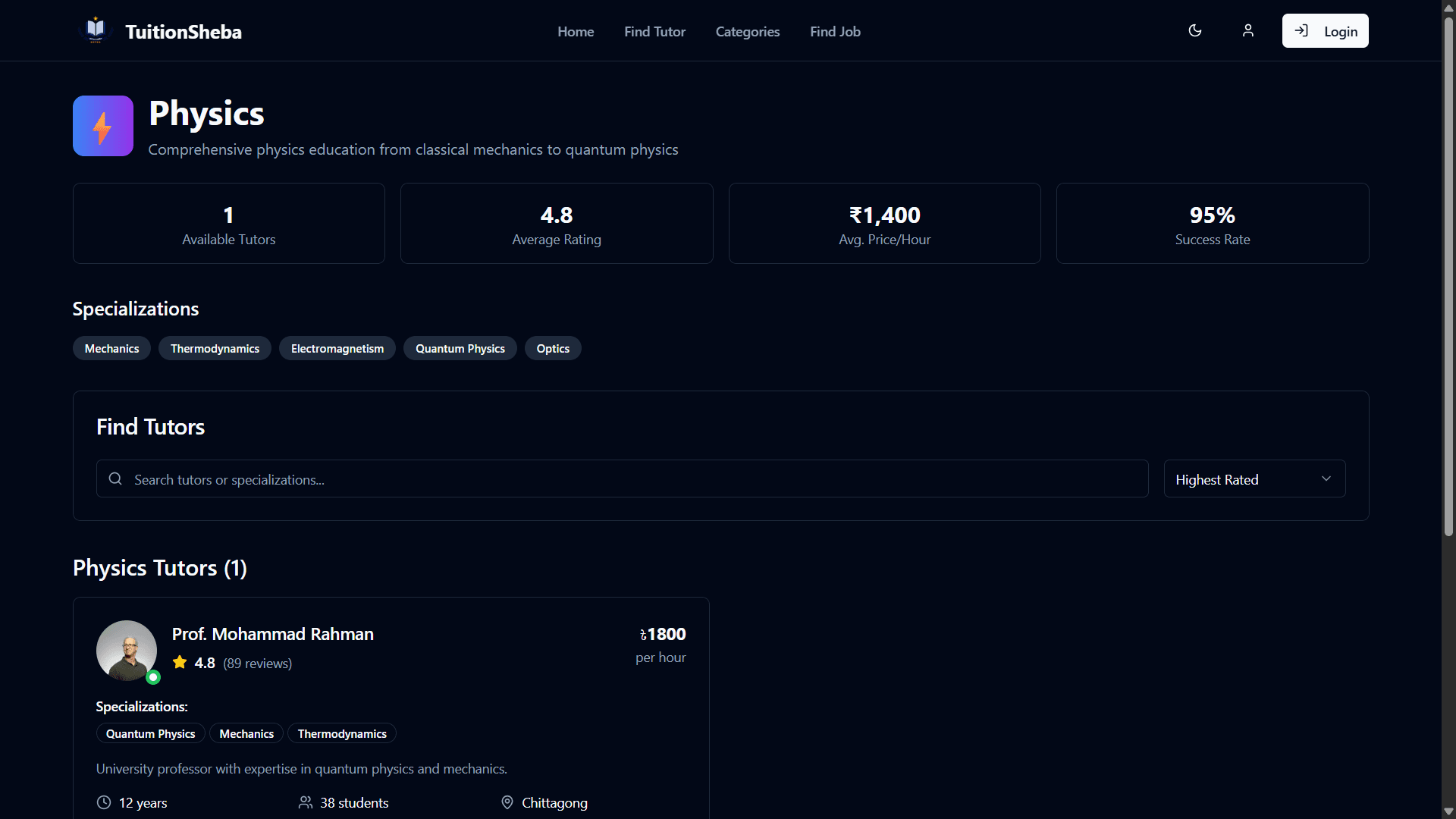Click the chevron arrow in the sort box
The height and width of the screenshot is (819, 1456).
coord(1326,479)
